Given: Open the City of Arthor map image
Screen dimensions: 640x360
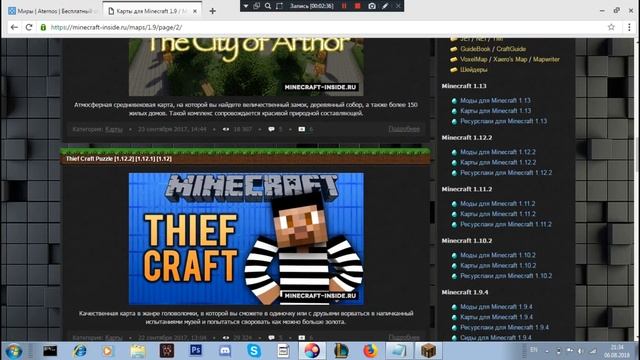Looking at the screenshot, I should tap(246, 67).
